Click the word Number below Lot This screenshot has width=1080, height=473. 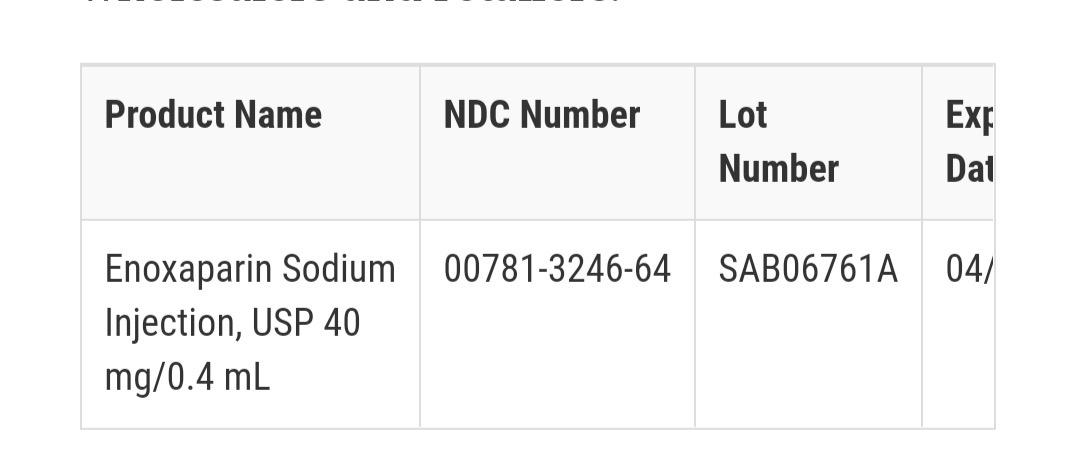[778, 169]
